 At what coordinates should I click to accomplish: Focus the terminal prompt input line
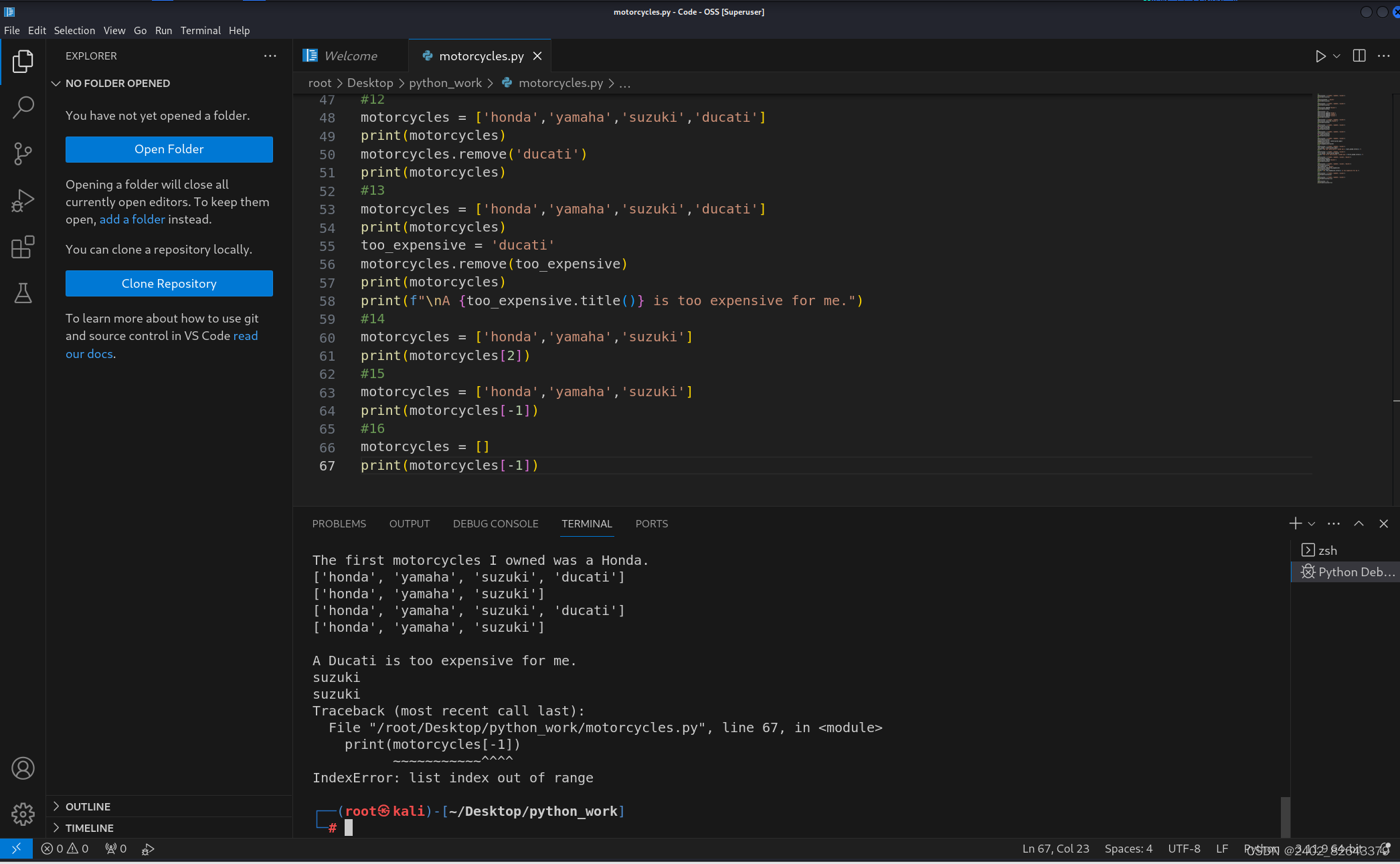coord(349,828)
